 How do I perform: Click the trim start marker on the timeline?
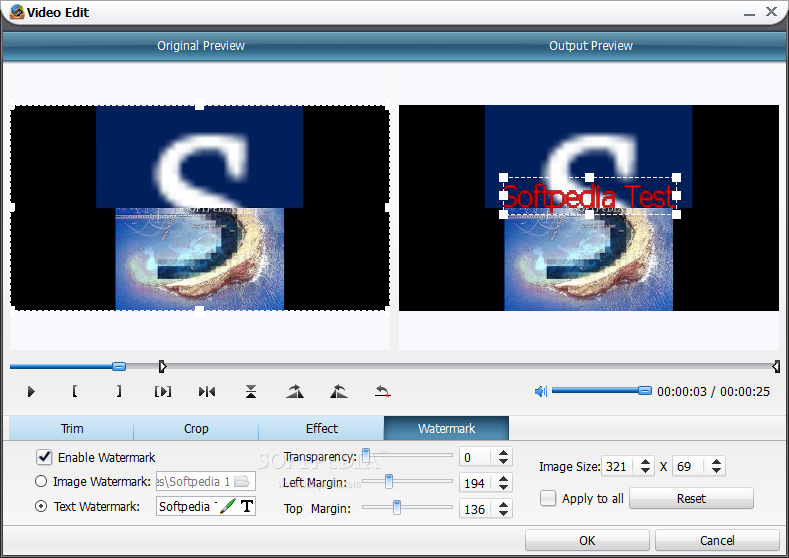[162, 366]
